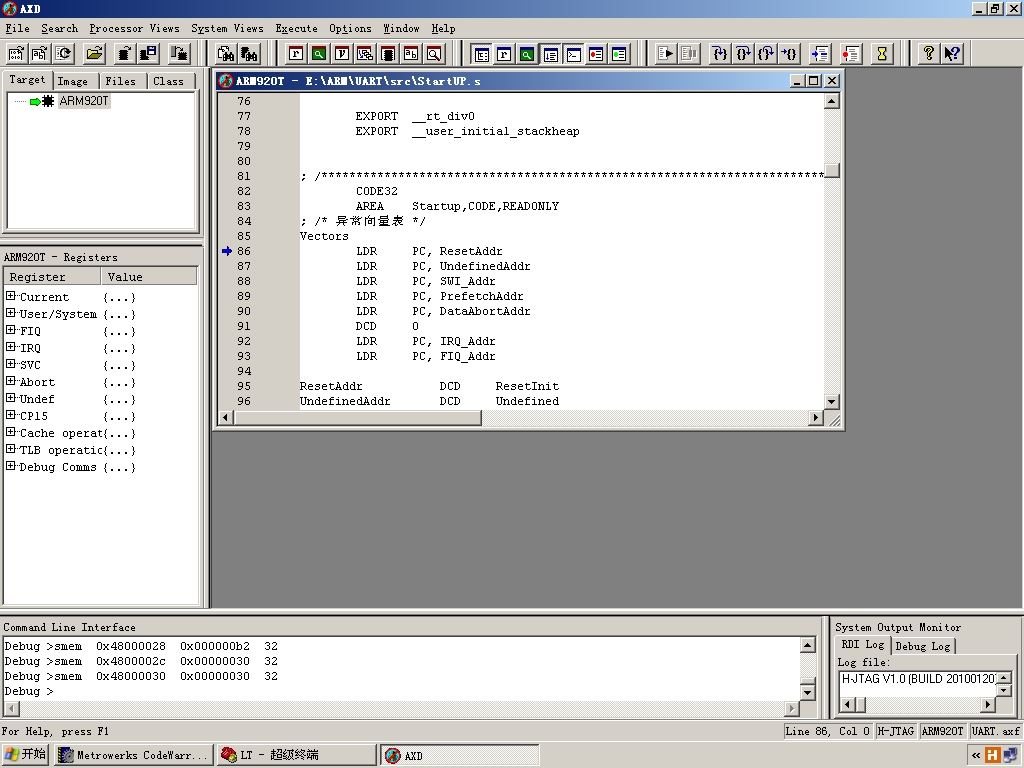The height and width of the screenshot is (768, 1024).
Task: Expand the SVC register group
Action: pyautogui.click(x=10, y=364)
